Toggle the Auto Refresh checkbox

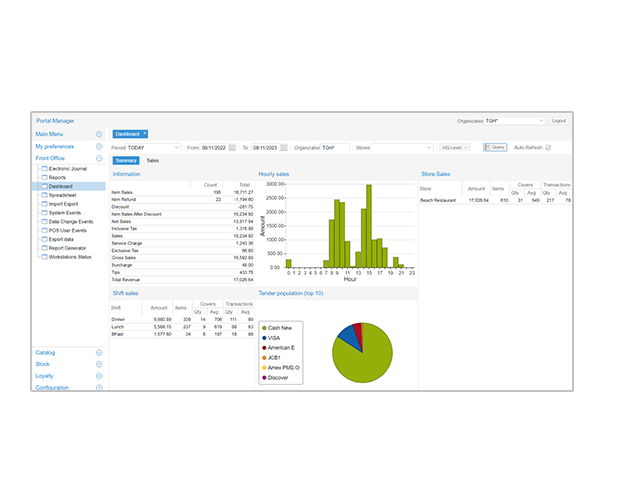[548, 148]
